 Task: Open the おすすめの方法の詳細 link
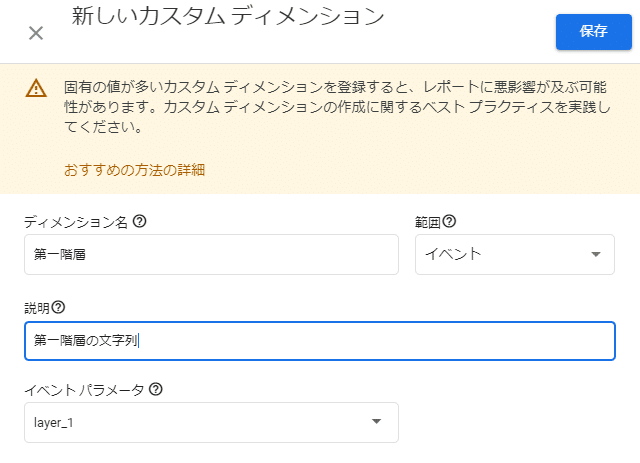(134, 170)
